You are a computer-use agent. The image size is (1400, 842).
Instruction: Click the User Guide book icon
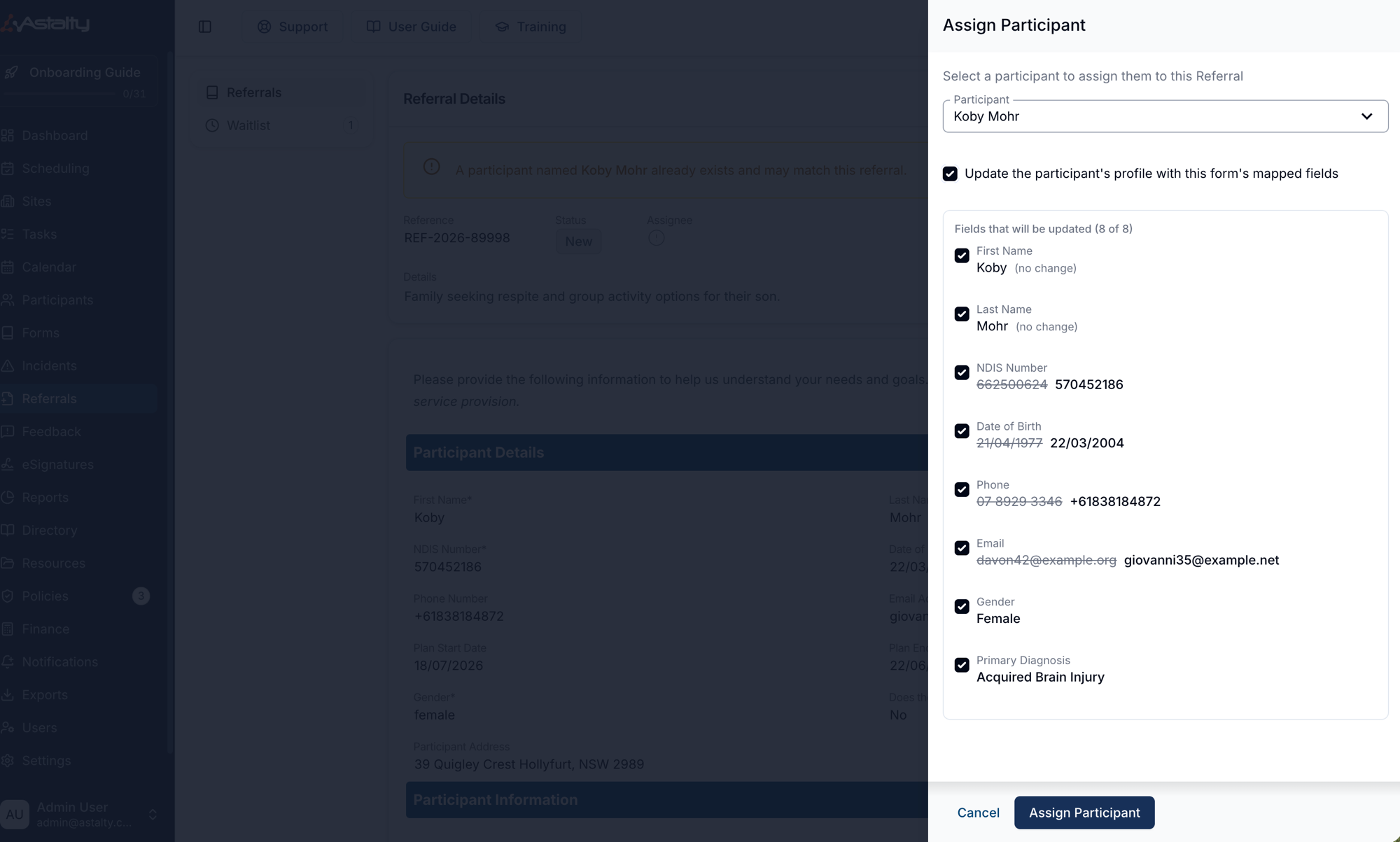point(374,27)
